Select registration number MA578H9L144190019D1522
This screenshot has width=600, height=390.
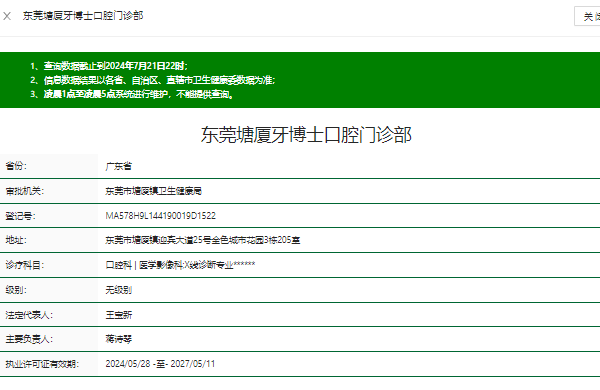(x=161, y=216)
